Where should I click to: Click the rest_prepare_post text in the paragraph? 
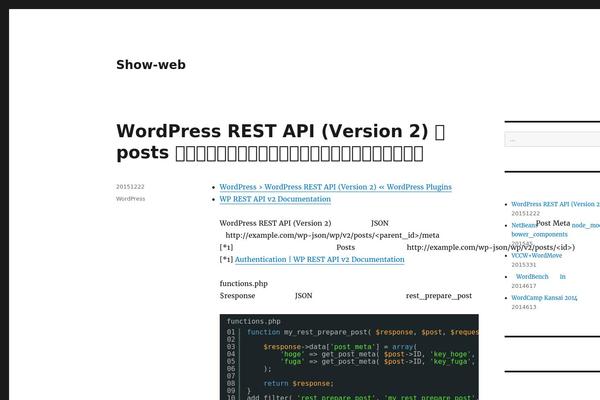coord(439,296)
